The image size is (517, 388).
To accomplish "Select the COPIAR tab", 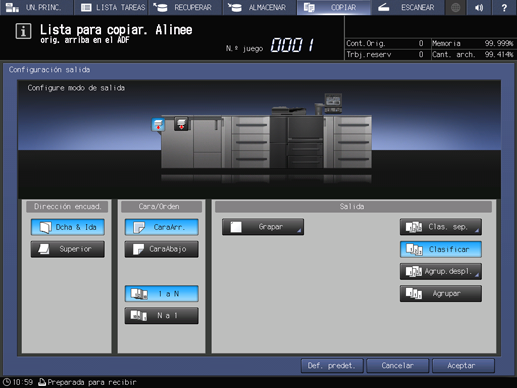I will (x=334, y=7).
